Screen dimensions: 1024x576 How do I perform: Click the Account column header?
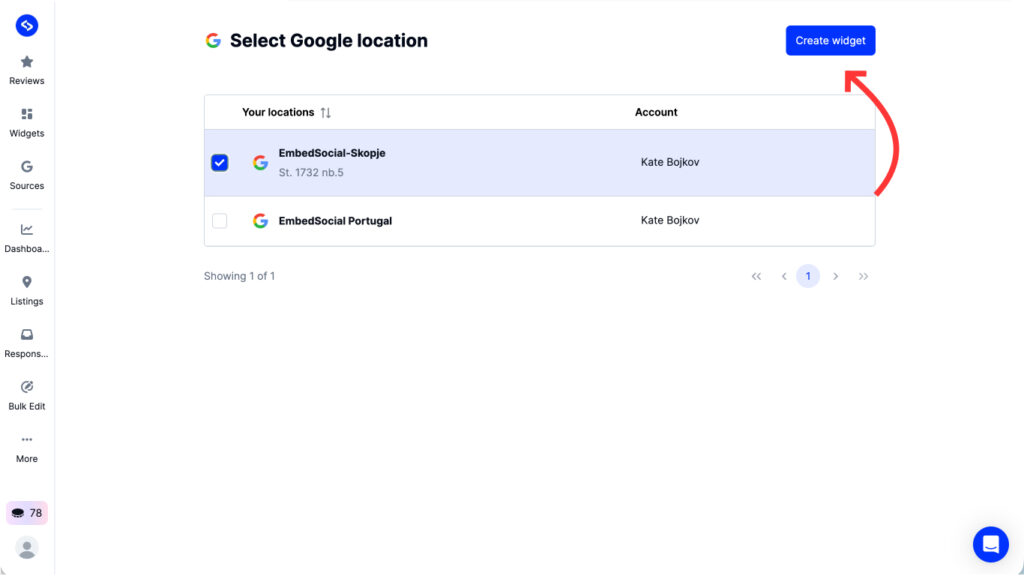[x=656, y=112]
